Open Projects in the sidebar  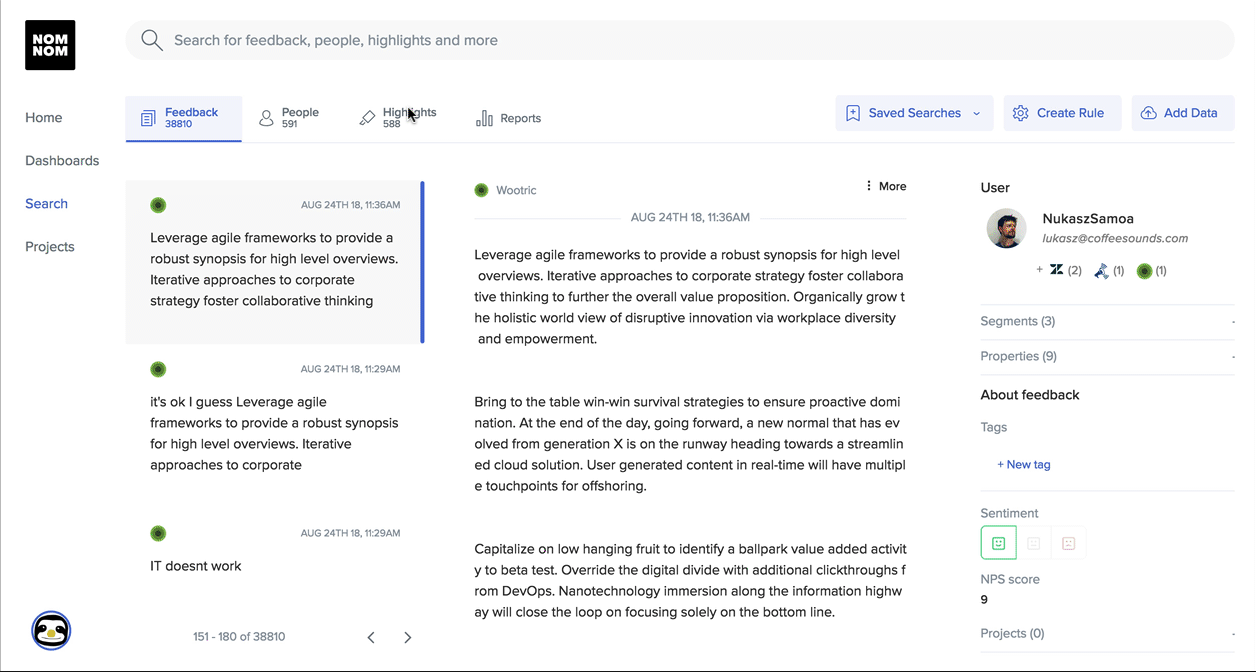(50, 246)
